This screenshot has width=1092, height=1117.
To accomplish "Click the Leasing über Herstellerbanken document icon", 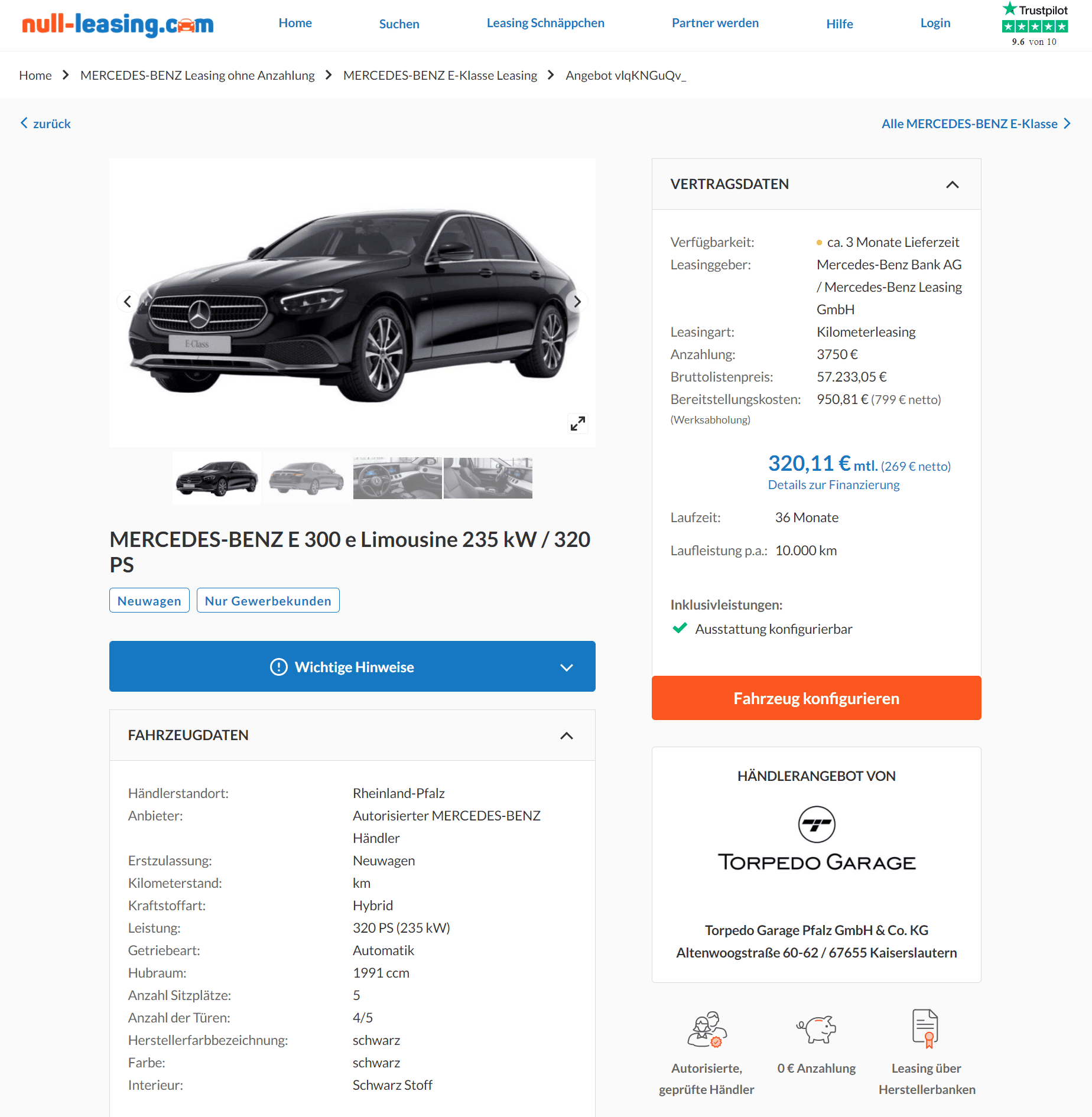I will click(926, 1028).
